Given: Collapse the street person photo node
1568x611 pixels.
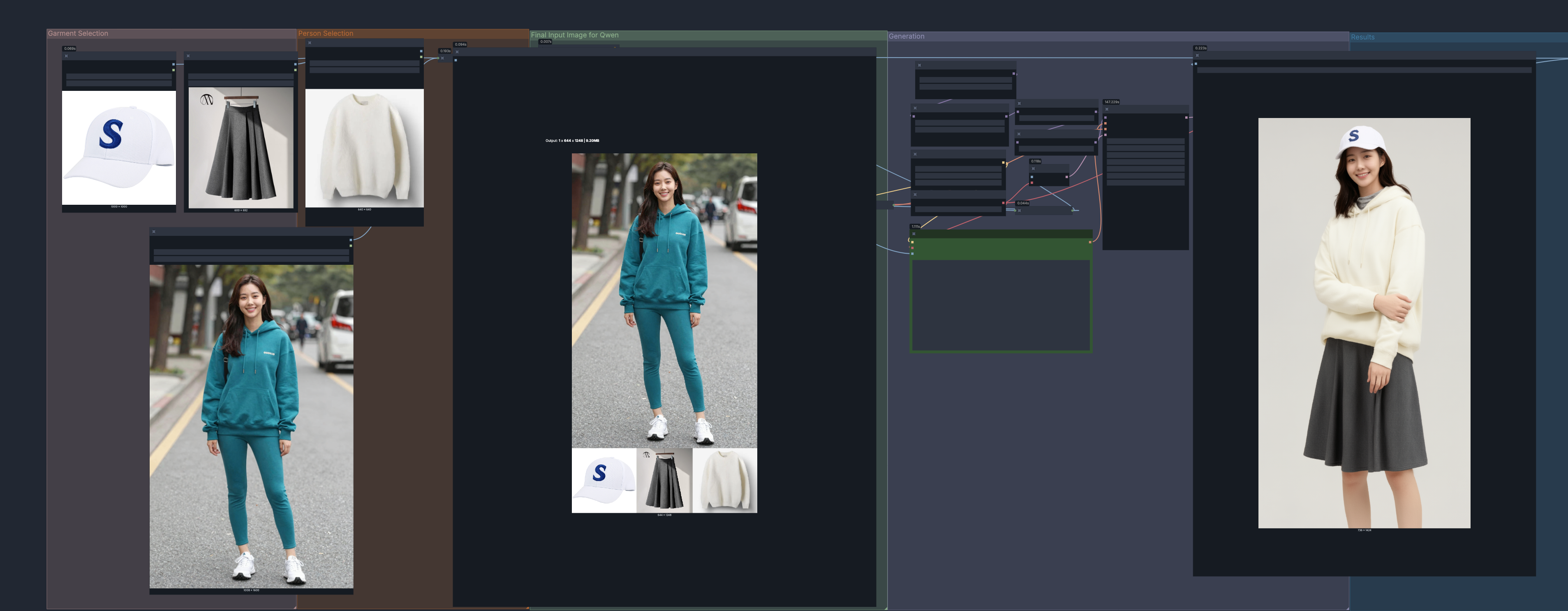Looking at the screenshot, I should [154, 232].
